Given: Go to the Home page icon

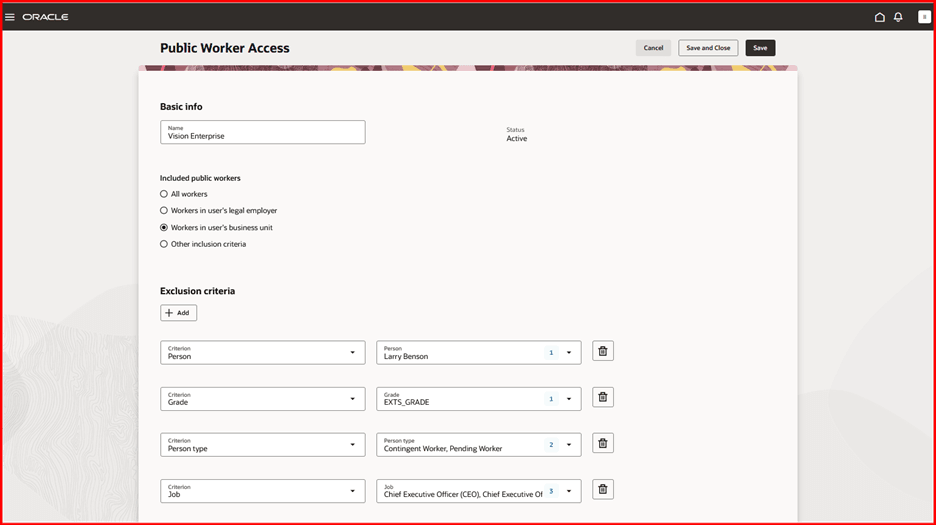Looking at the screenshot, I should pos(879,17).
